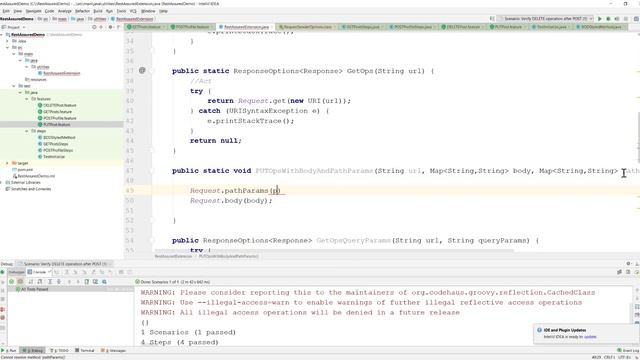This screenshot has height=360, width=640.
Task: Open the Event Log button
Action: 628,351
